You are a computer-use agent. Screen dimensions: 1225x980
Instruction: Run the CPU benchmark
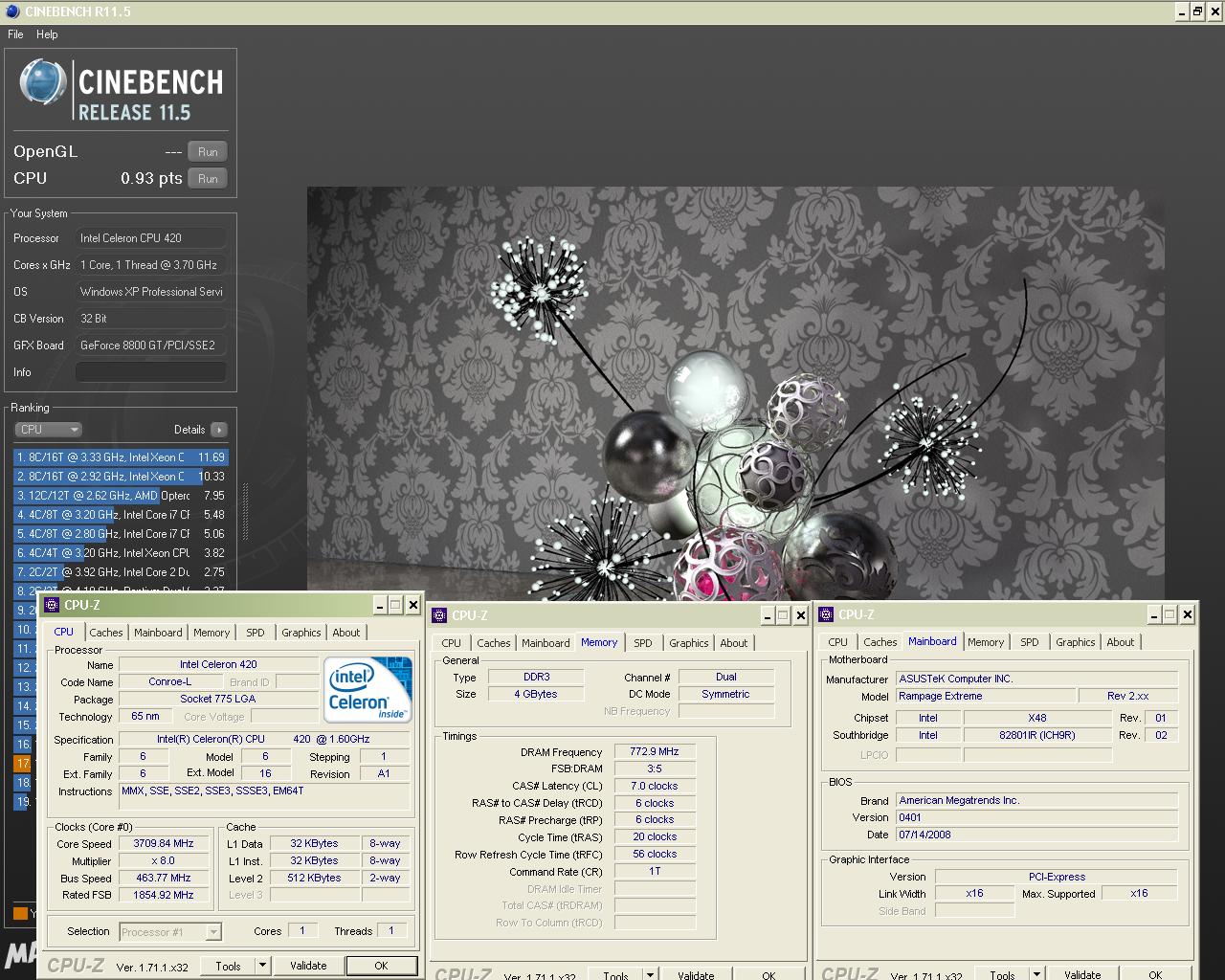(208, 178)
